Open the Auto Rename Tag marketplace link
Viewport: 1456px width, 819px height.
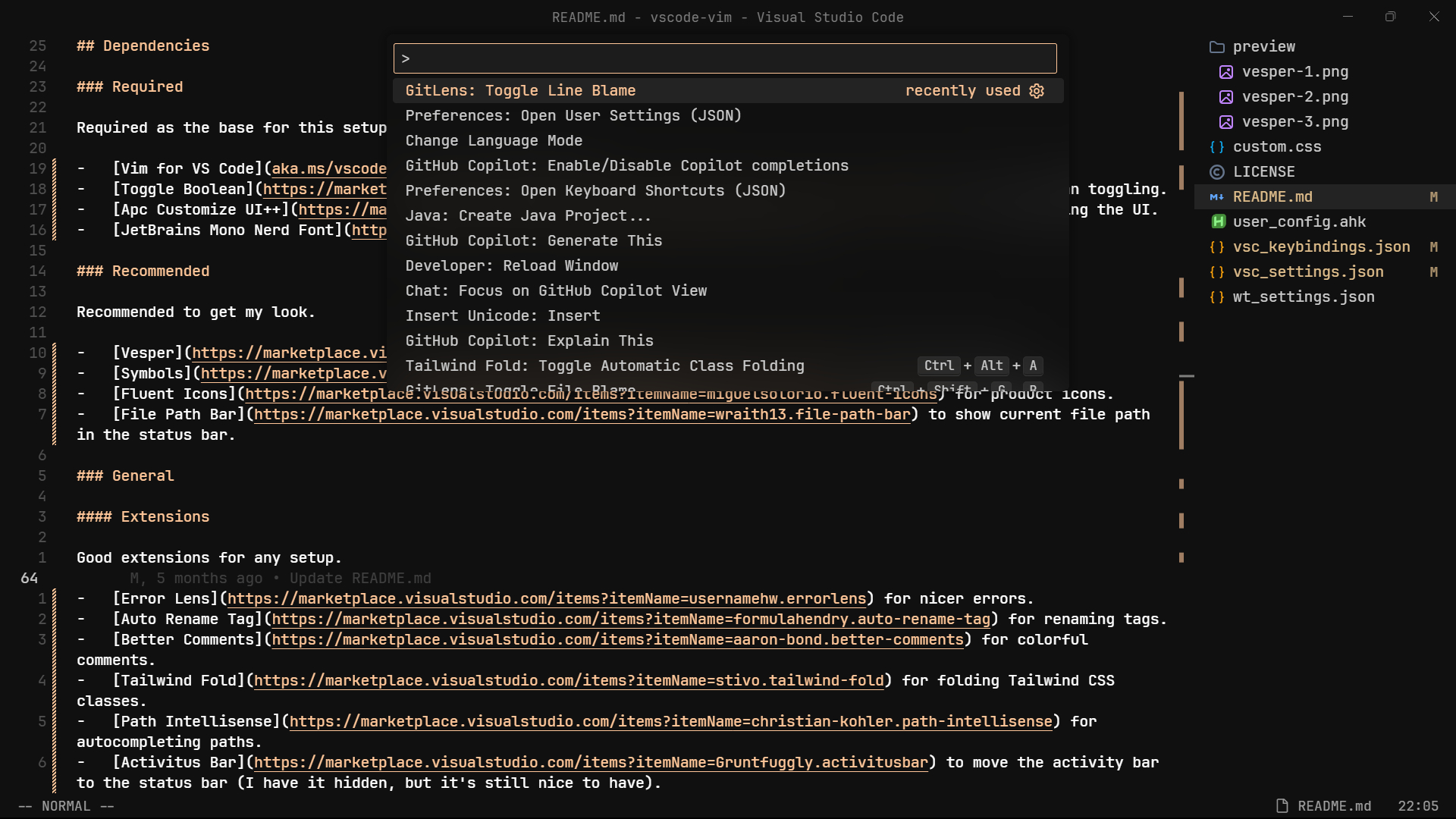tap(631, 620)
